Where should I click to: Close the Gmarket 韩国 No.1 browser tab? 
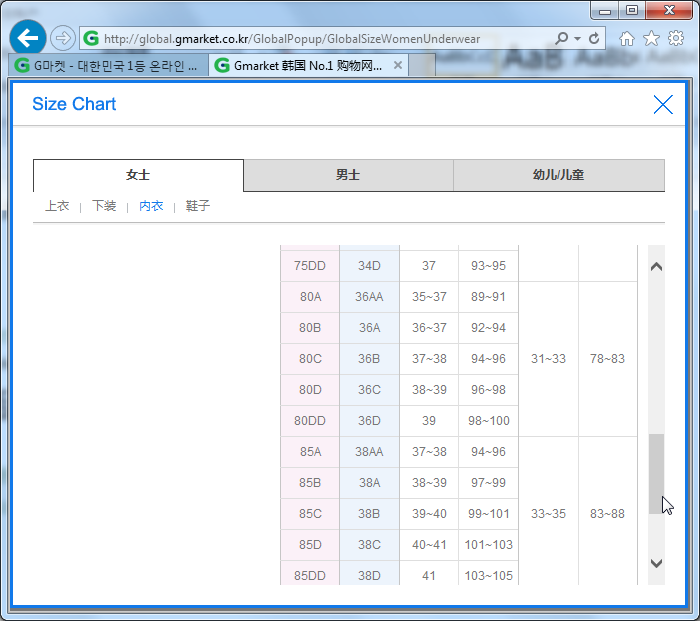click(x=398, y=66)
